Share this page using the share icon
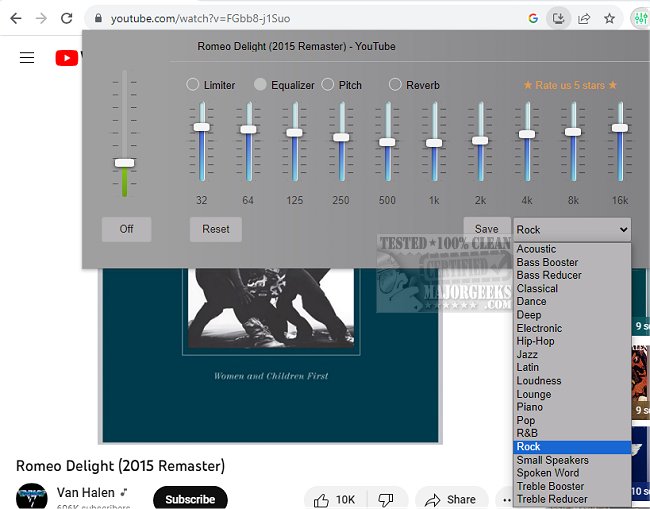 point(584,18)
